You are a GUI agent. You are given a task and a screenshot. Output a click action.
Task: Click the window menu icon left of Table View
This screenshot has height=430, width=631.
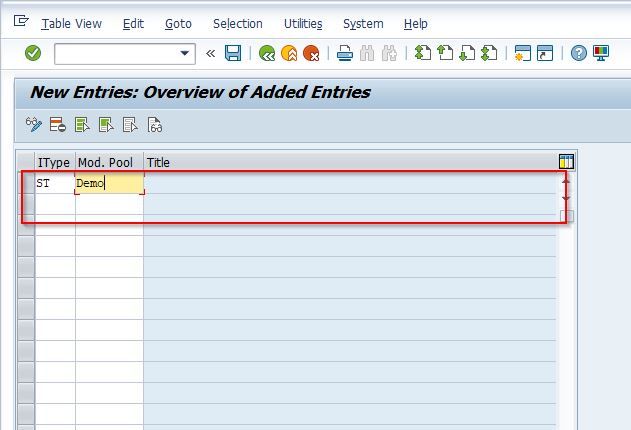21,20
